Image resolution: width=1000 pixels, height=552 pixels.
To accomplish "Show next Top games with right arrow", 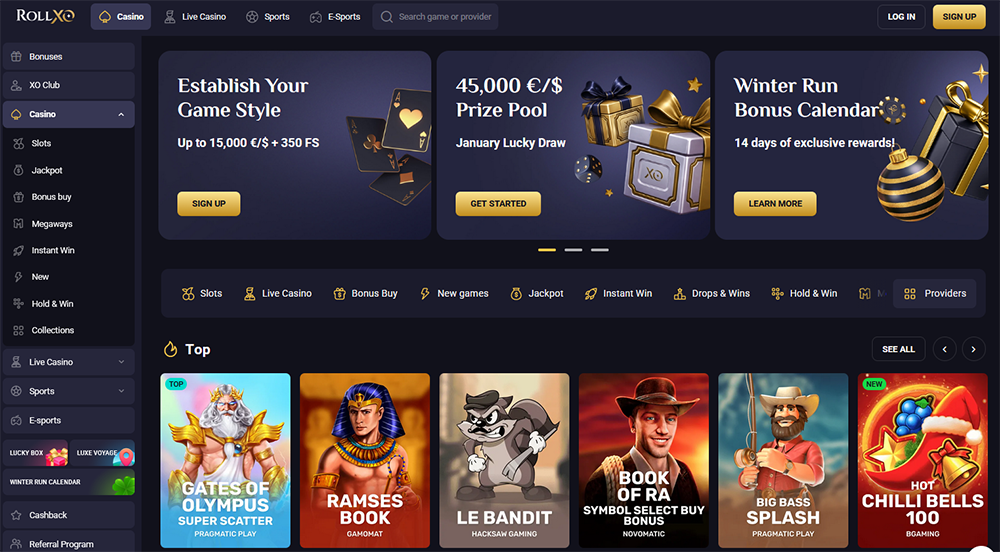I will 973,349.
